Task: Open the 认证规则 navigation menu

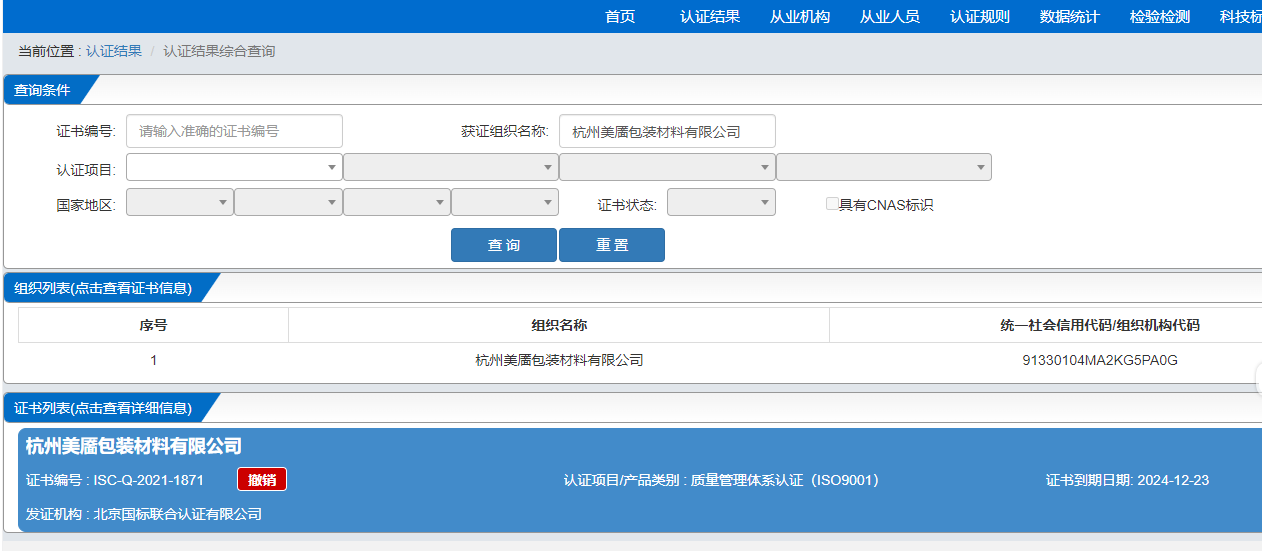Action: 980,16
